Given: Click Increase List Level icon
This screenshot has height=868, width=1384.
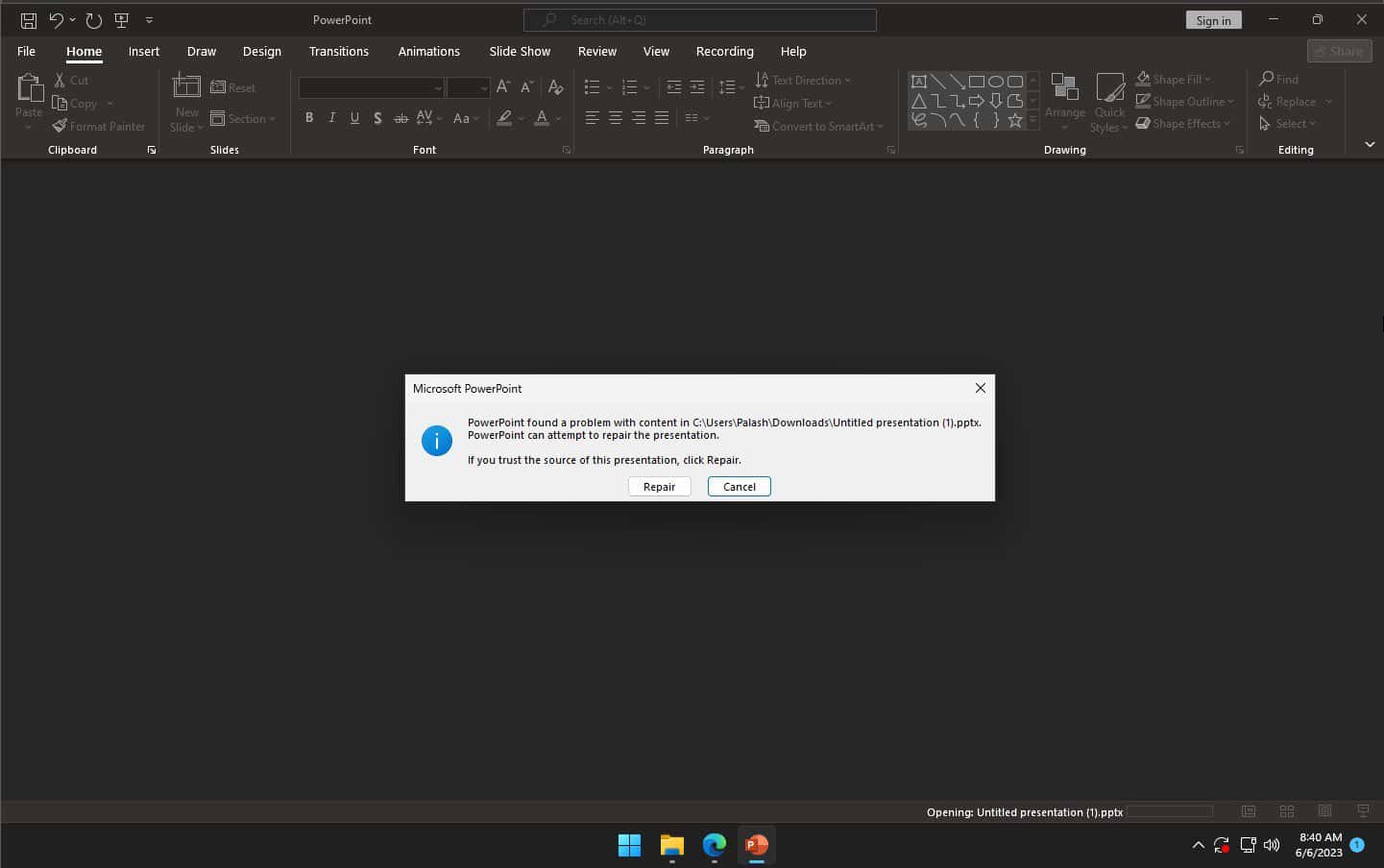Looking at the screenshot, I should (x=697, y=87).
